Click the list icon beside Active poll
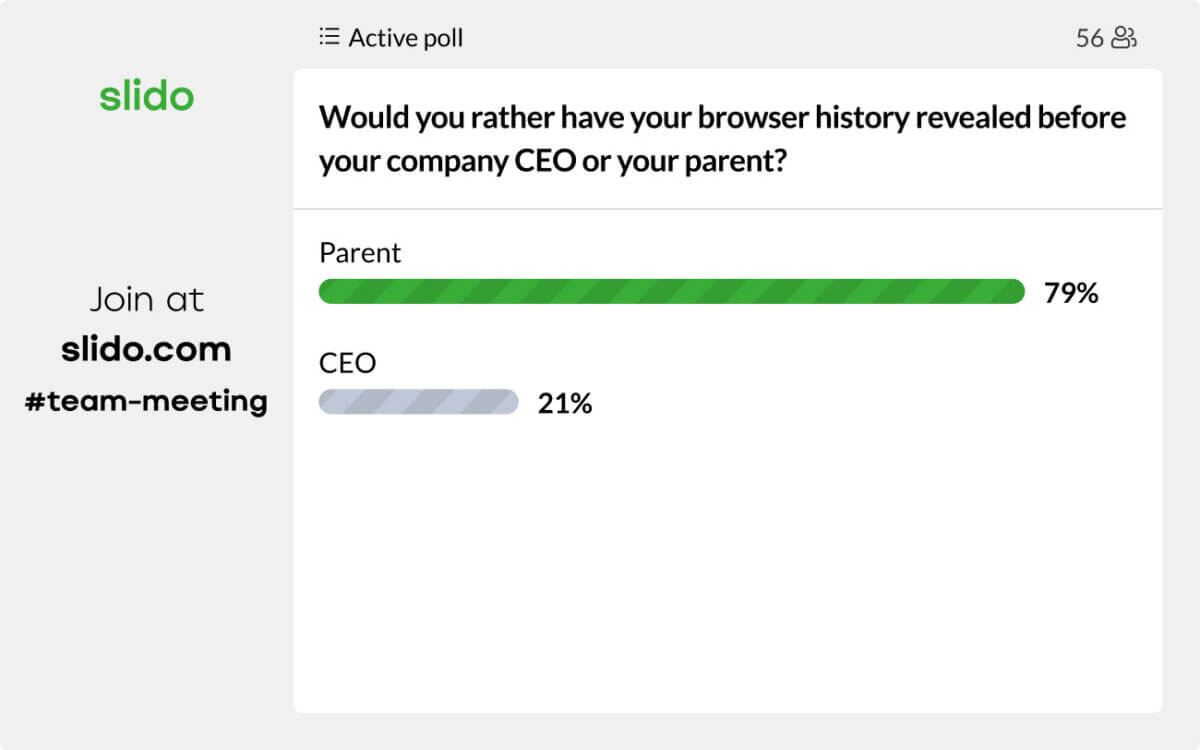Screen dimensions: 1200x750 click(328, 37)
